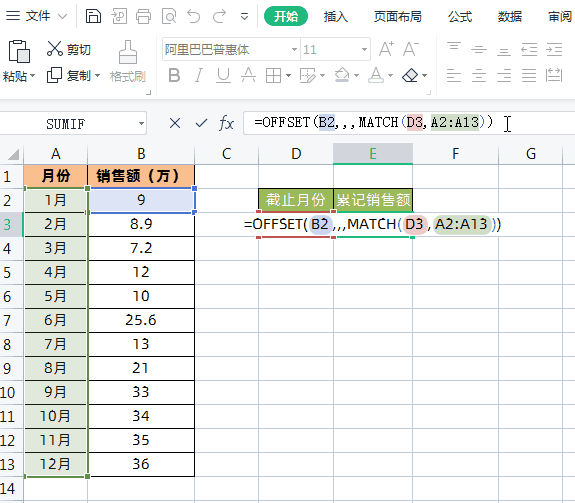The image size is (575, 503).
Task: Click the cell style drawing icon
Action: point(307,76)
